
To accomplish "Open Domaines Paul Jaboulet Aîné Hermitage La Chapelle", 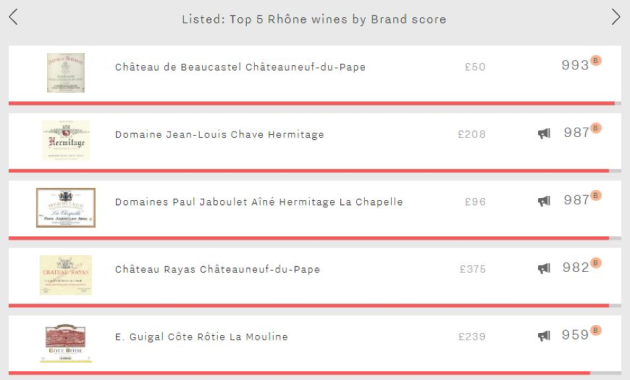I will [x=259, y=202].
